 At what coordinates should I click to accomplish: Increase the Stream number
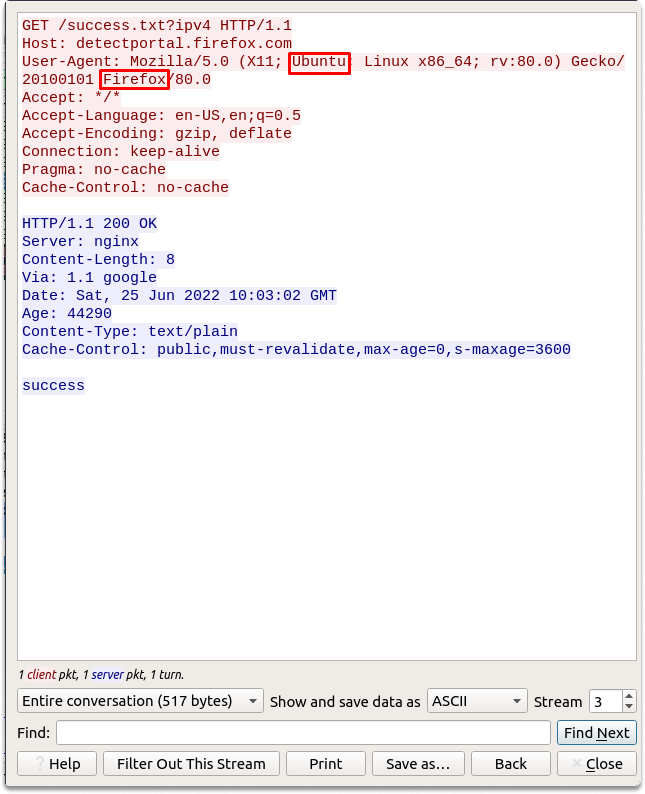click(629, 696)
